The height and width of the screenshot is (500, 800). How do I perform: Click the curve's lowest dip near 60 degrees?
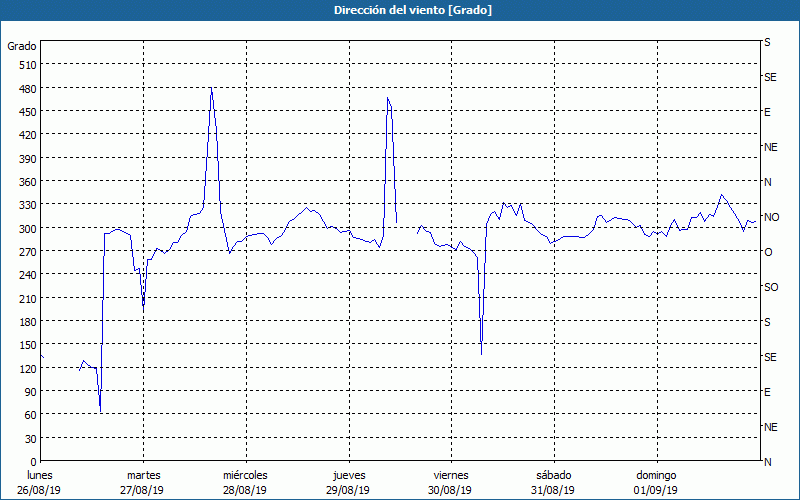[x=101, y=411]
